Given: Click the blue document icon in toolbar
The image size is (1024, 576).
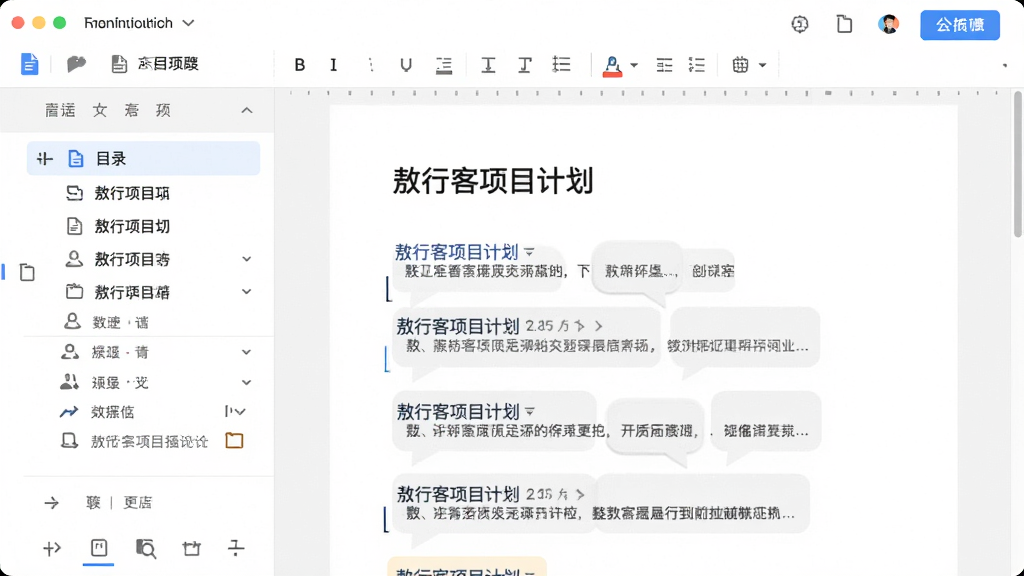Looking at the screenshot, I should click(29, 64).
